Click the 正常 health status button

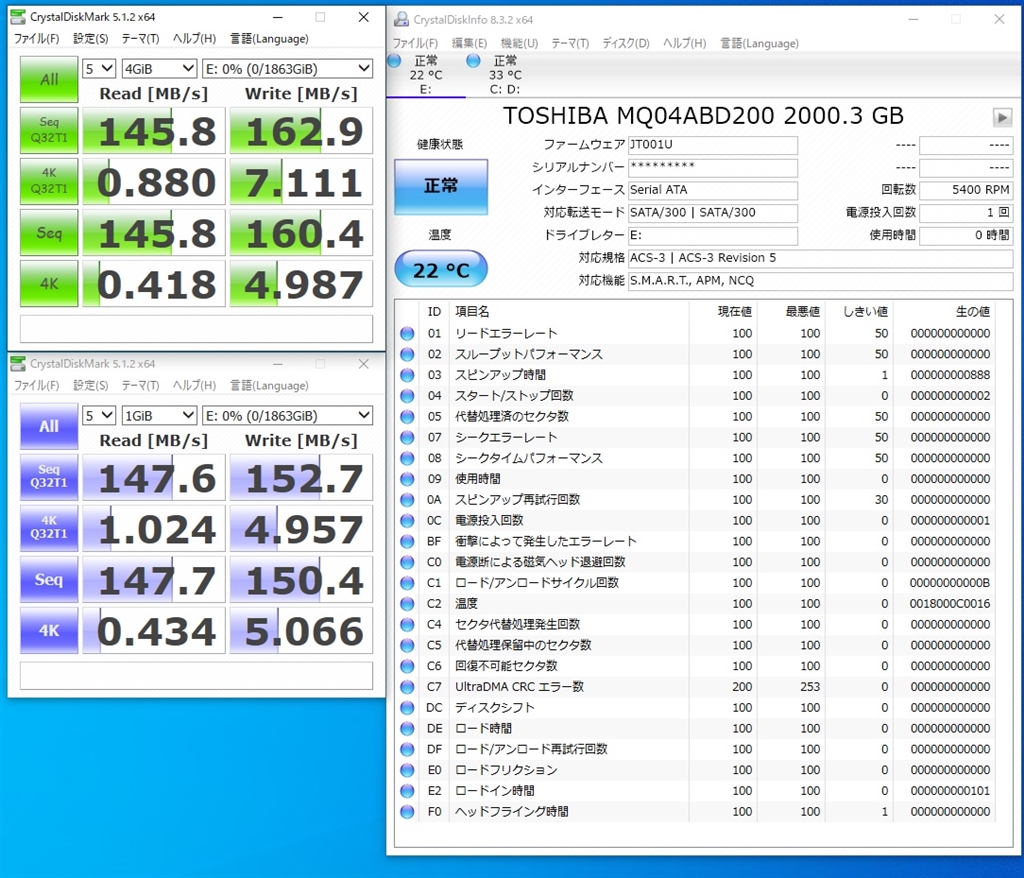[441, 186]
